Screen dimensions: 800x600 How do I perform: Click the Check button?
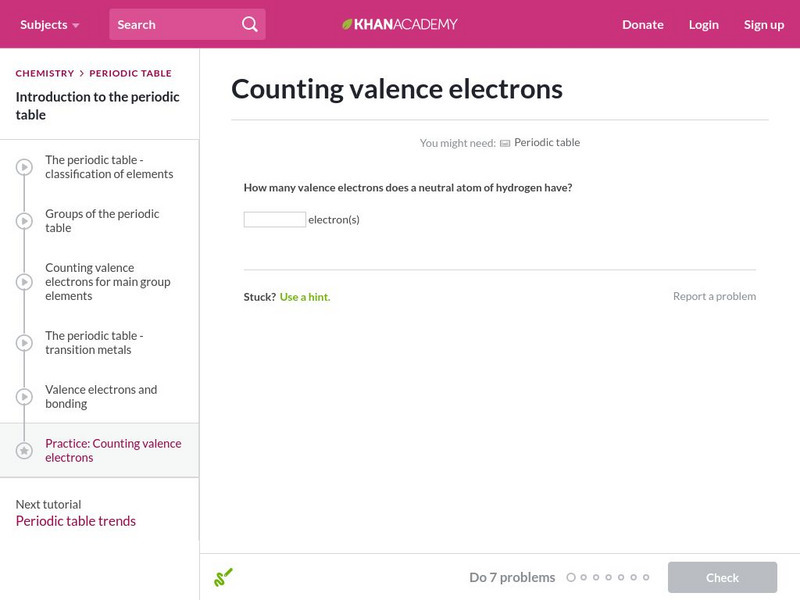point(722,577)
